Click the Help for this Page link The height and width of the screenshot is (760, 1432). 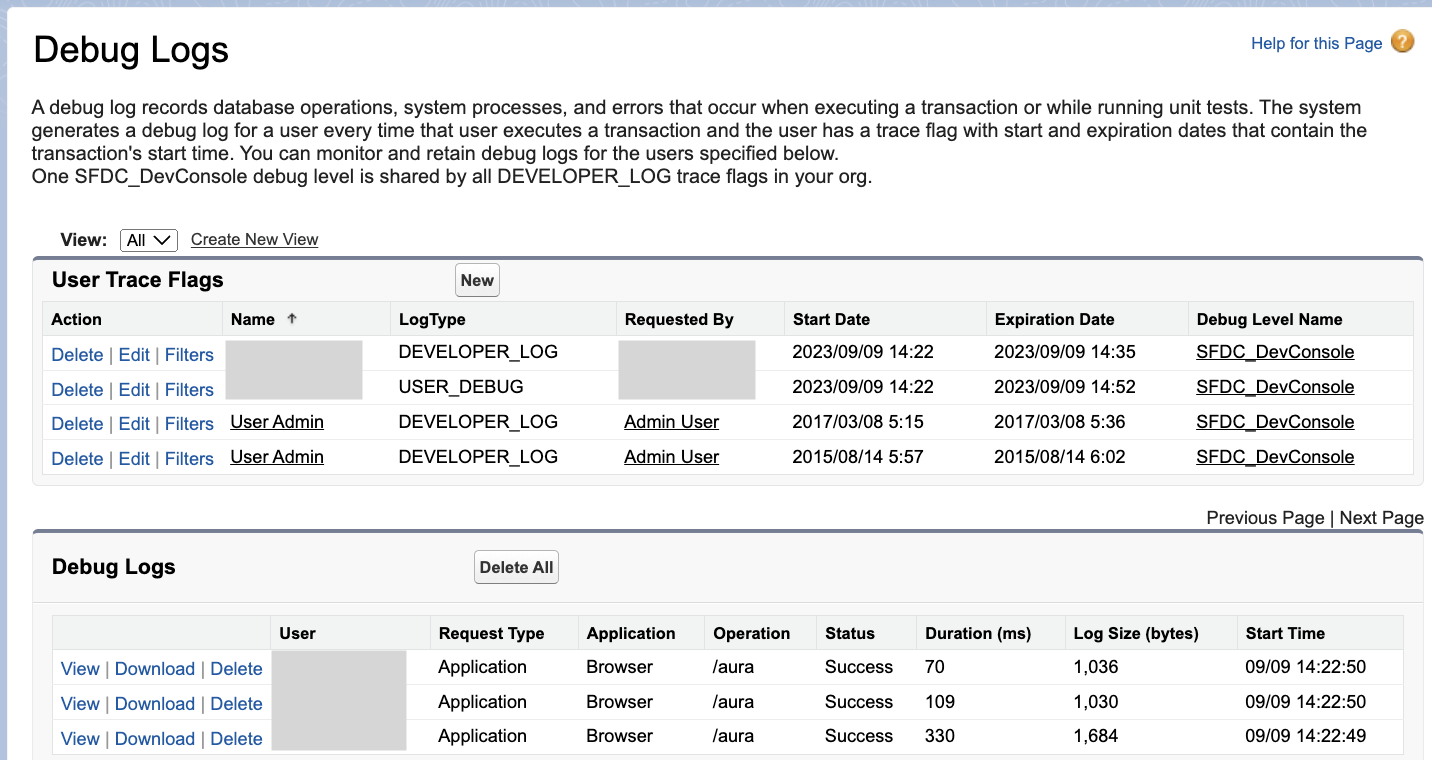1315,43
